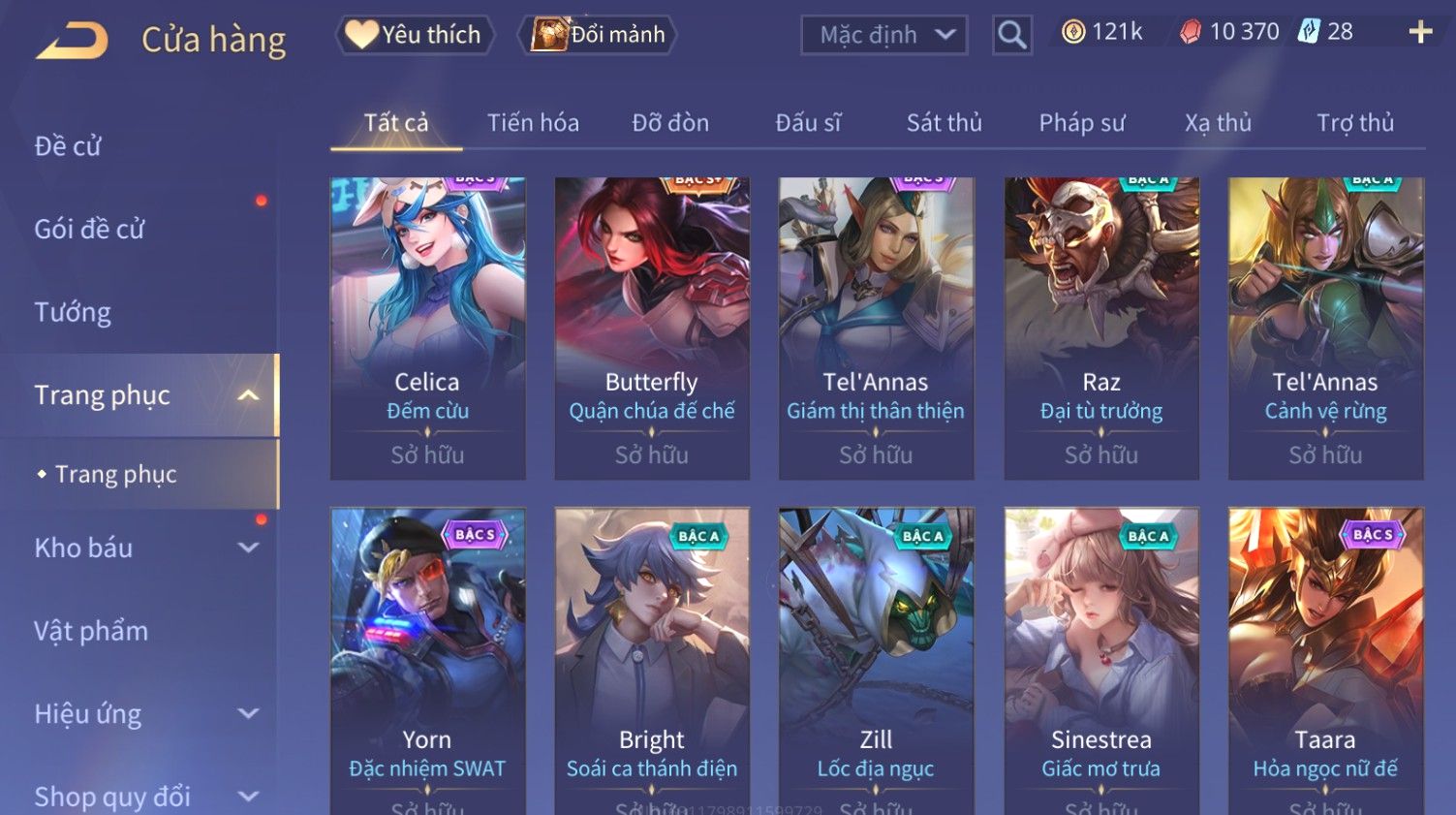The image size is (1456, 815).
Task: Open the Raz Đại tù trưởng skin card
Action: tap(1101, 329)
